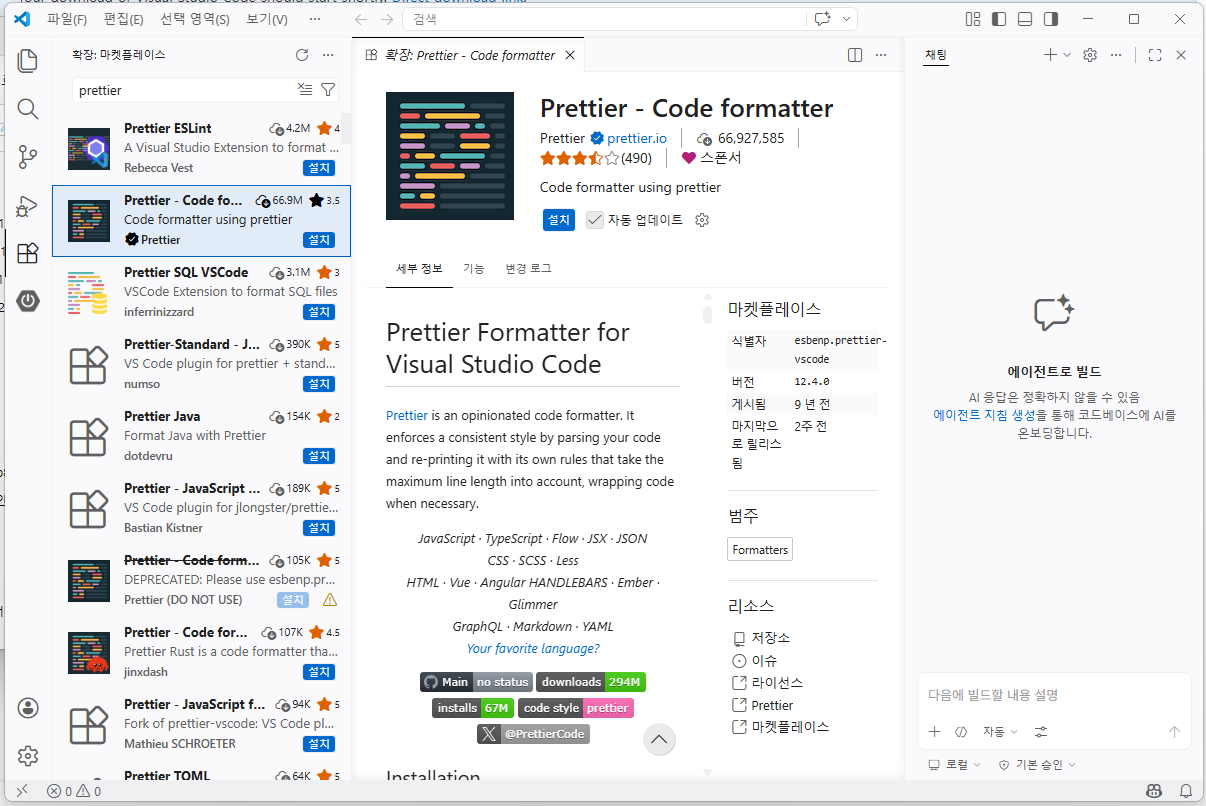The height and width of the screenshot is (806, 1206).
Task: Click the power-shaped hexagon activity bar icon
Action: coord(28,301)
